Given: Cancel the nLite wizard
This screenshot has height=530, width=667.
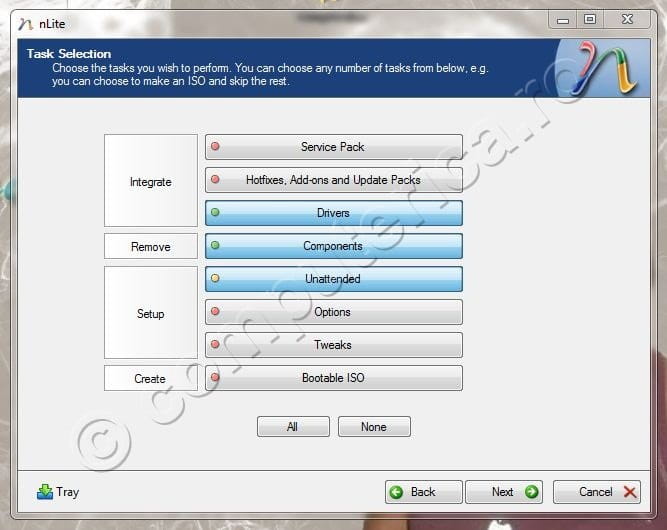Looking at the screenshot, I should (597, 492).
